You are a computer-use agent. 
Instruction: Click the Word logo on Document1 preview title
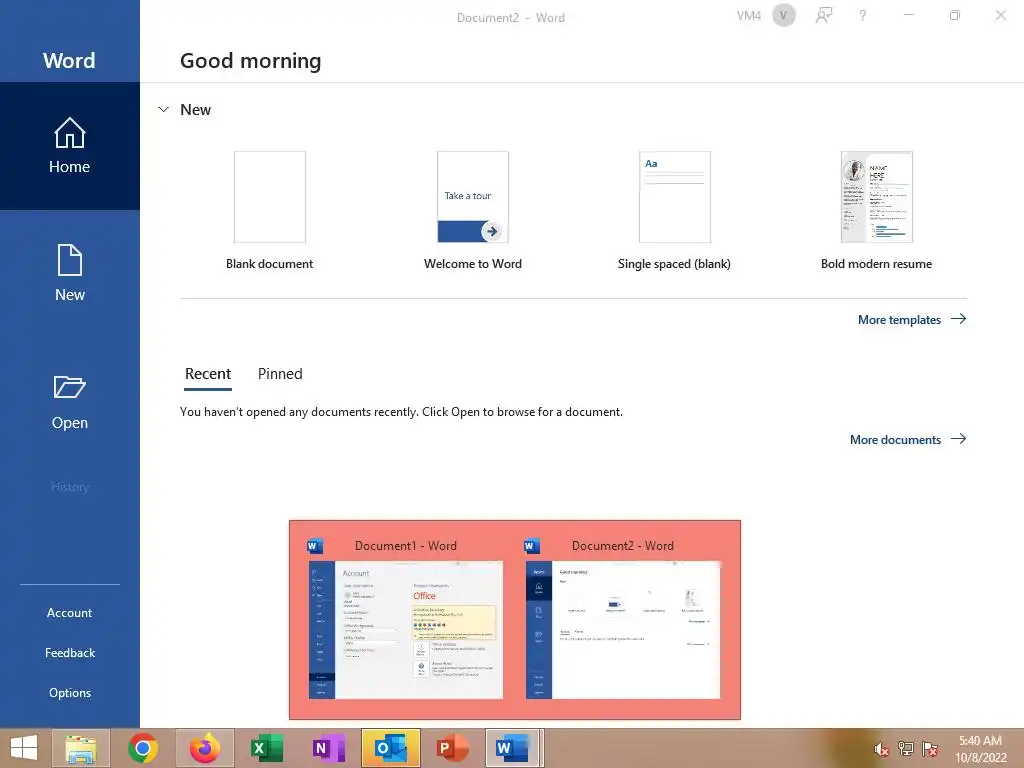[315, 546]
